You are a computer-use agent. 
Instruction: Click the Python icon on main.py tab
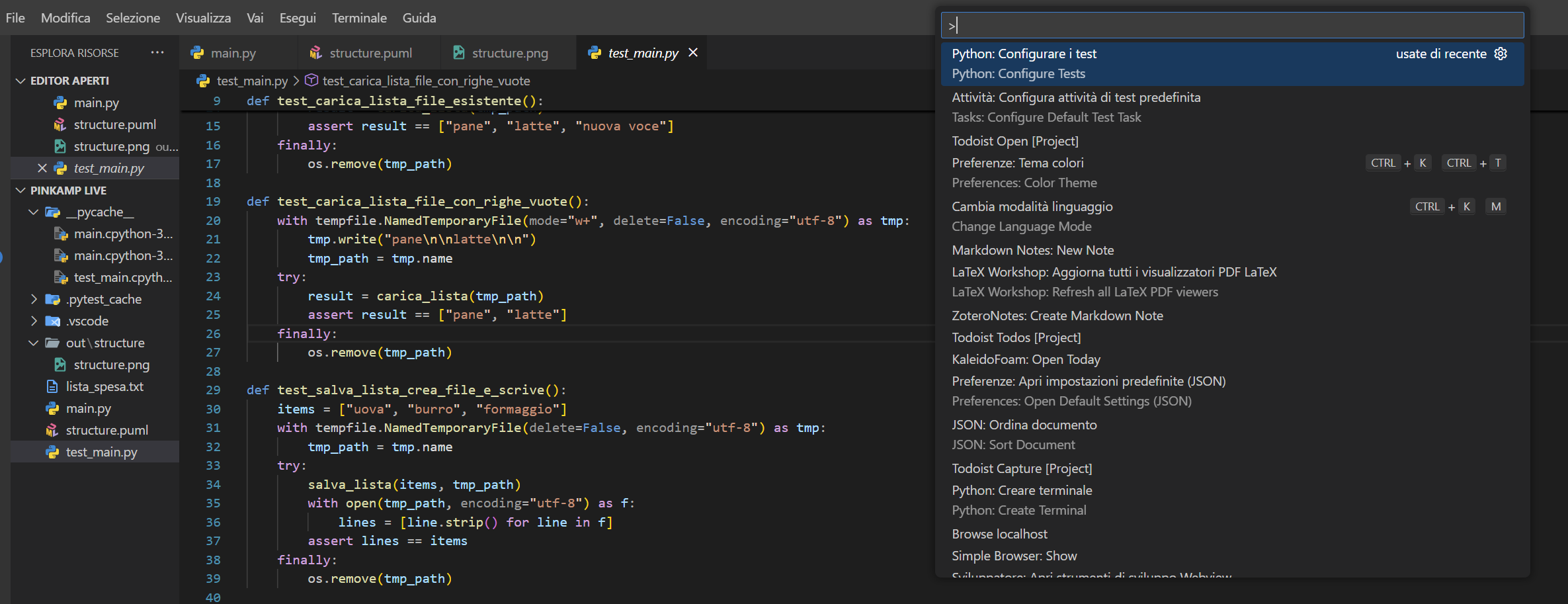pyautogui.click(x=197, y=53)
